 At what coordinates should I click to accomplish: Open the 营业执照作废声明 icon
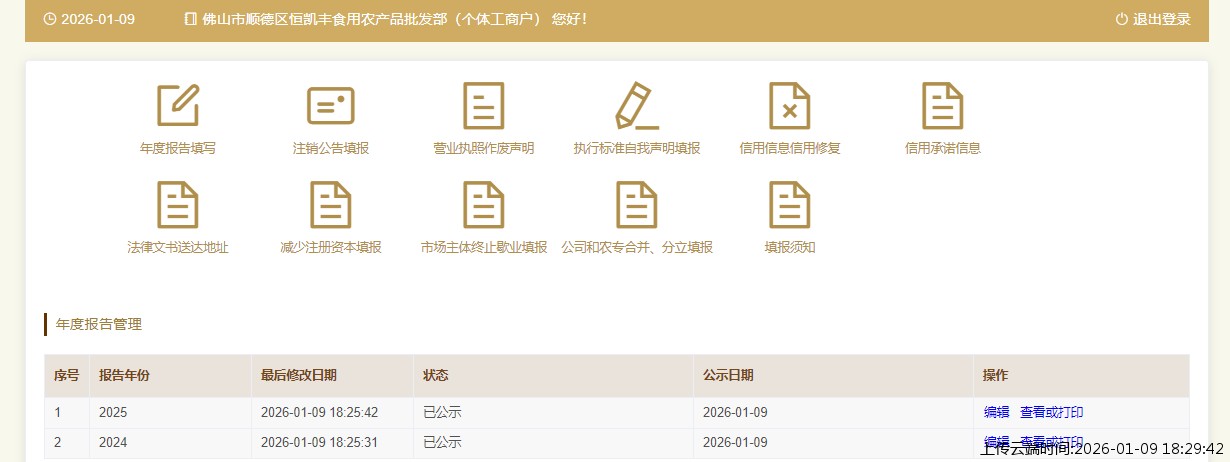[484, 105]
